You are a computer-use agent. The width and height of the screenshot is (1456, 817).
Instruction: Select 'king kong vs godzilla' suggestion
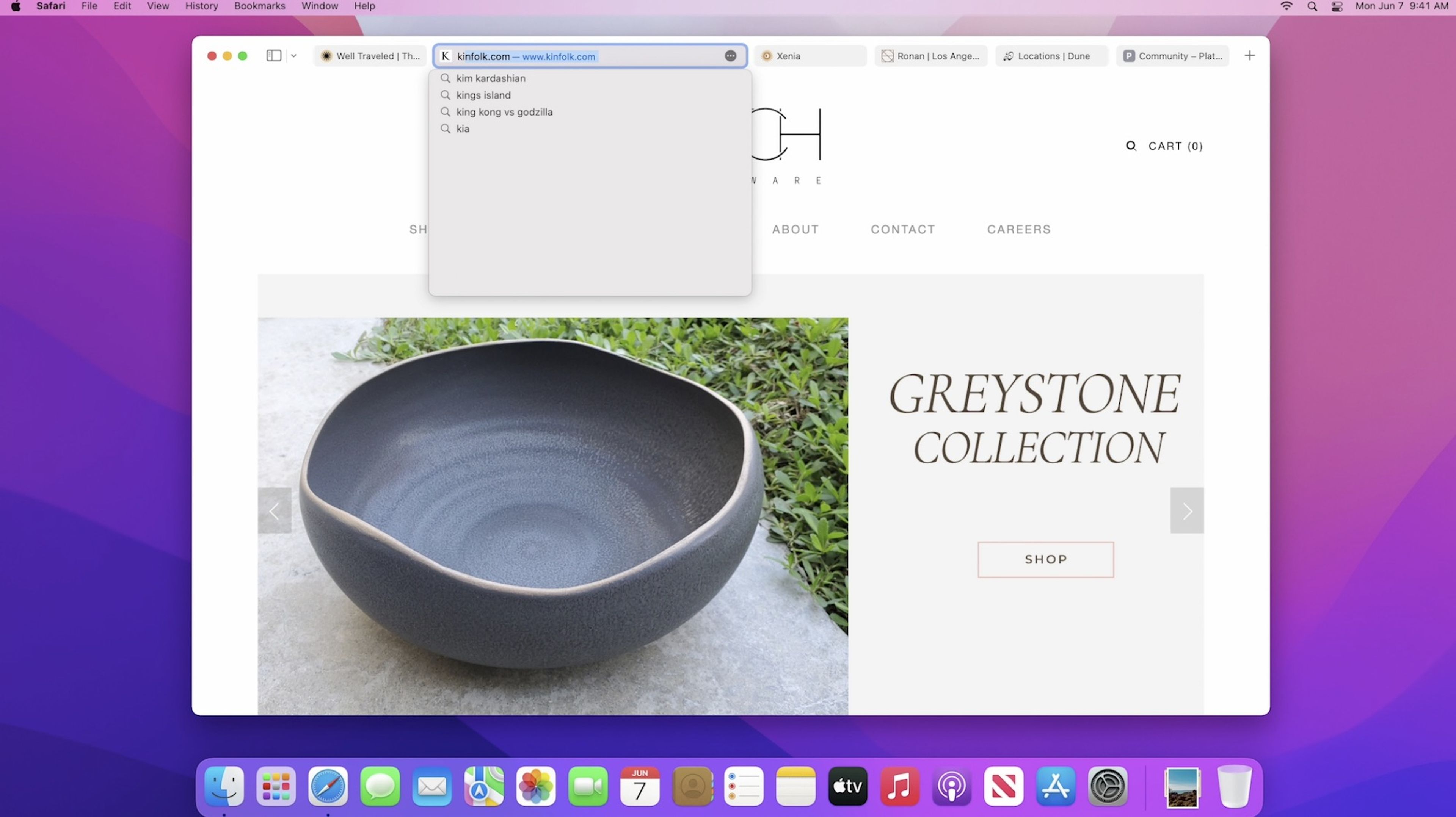coord(590,112)
